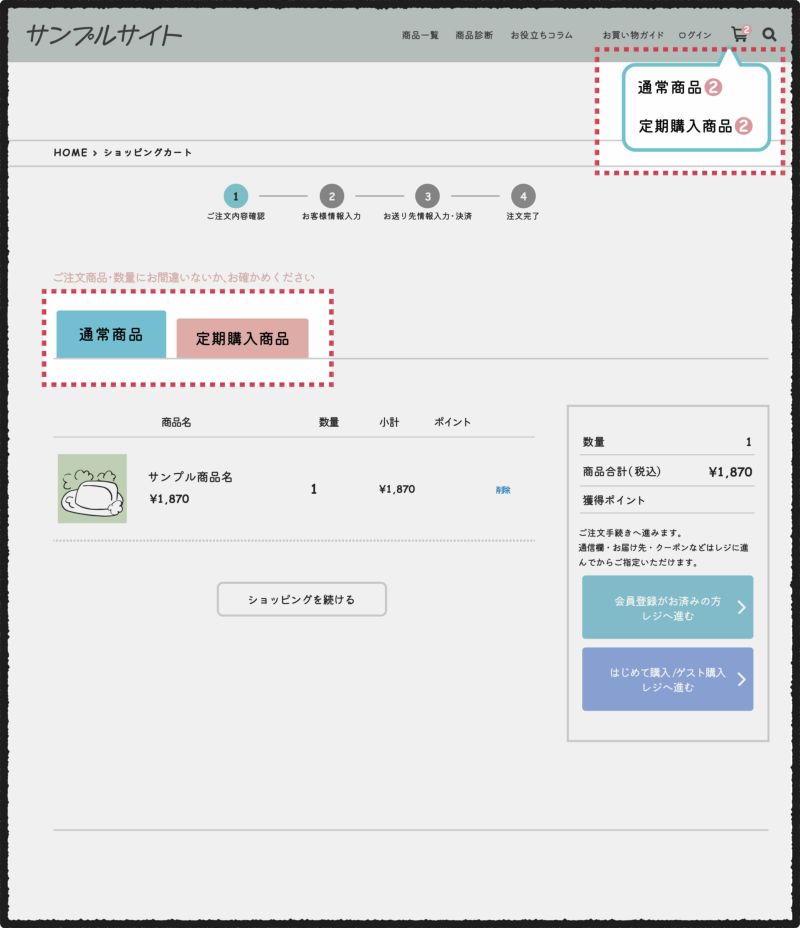
Task: Switch to the 通常商品 tab
Action: pyautogui.click(x=110, y=335)
